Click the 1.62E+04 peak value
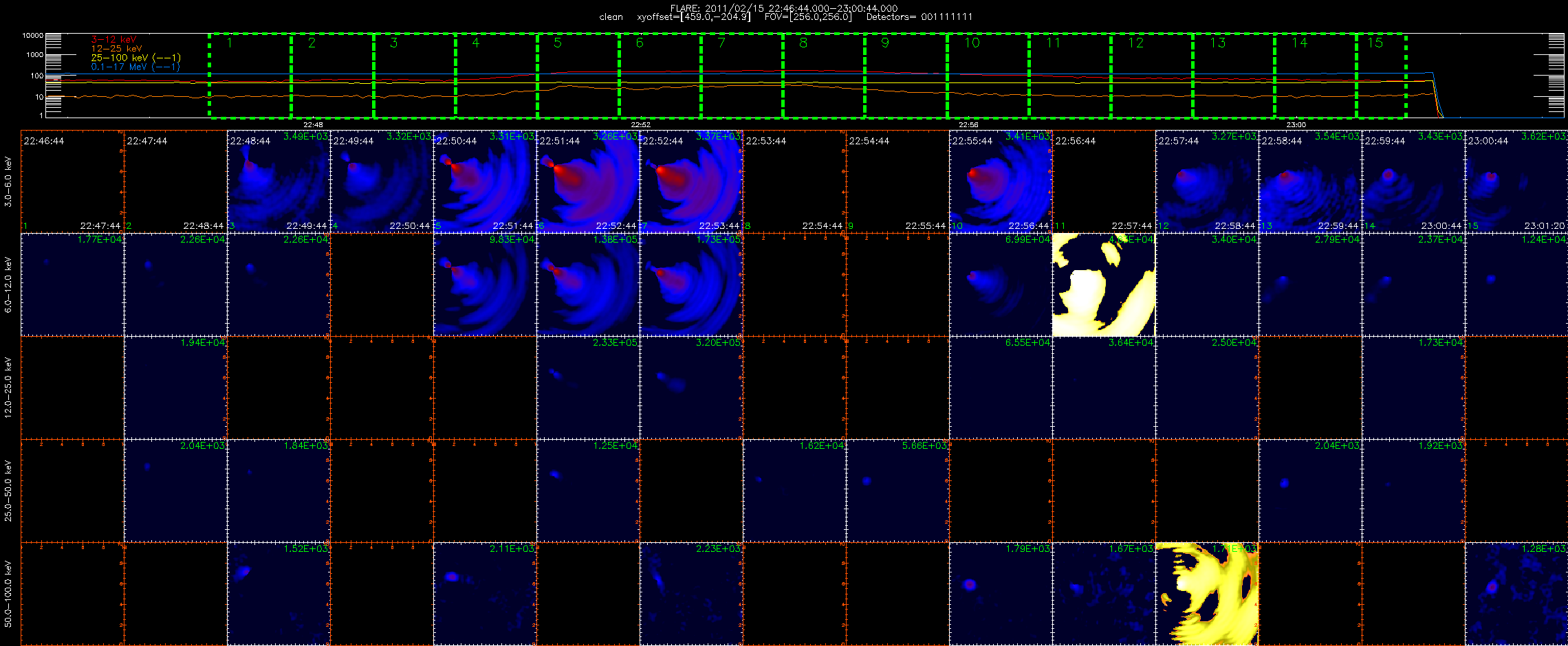Image resolution: width=1568 pixels, height=646 pixels. (x=823, y=445)
